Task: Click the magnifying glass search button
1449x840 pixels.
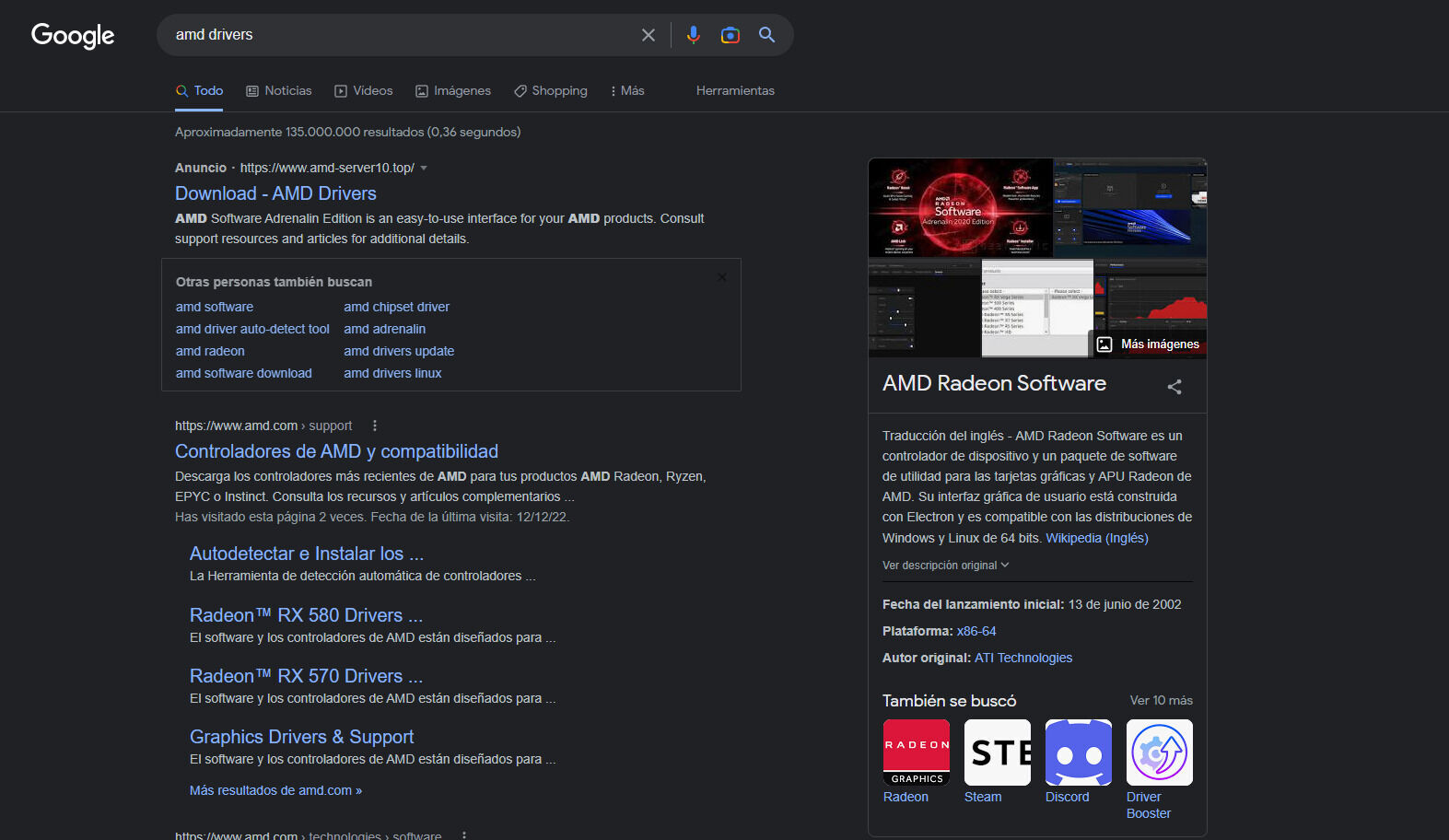Action: click(x=766, y=35)
